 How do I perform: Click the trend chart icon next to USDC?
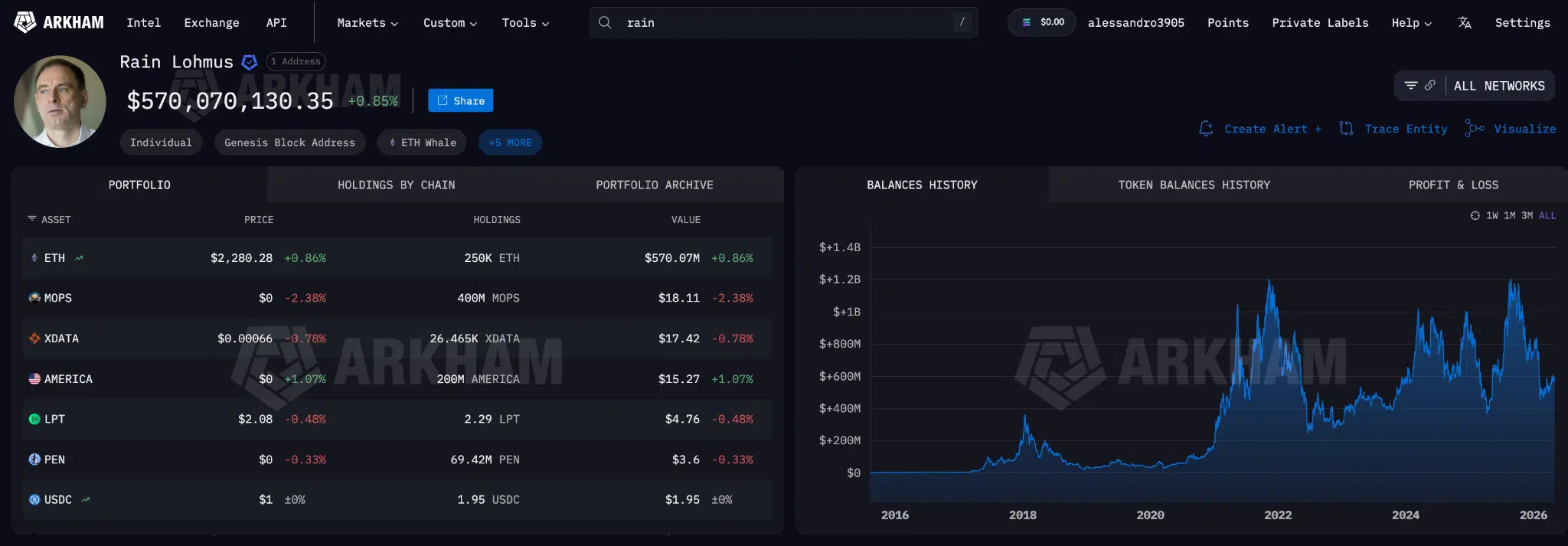pos(86,500)
